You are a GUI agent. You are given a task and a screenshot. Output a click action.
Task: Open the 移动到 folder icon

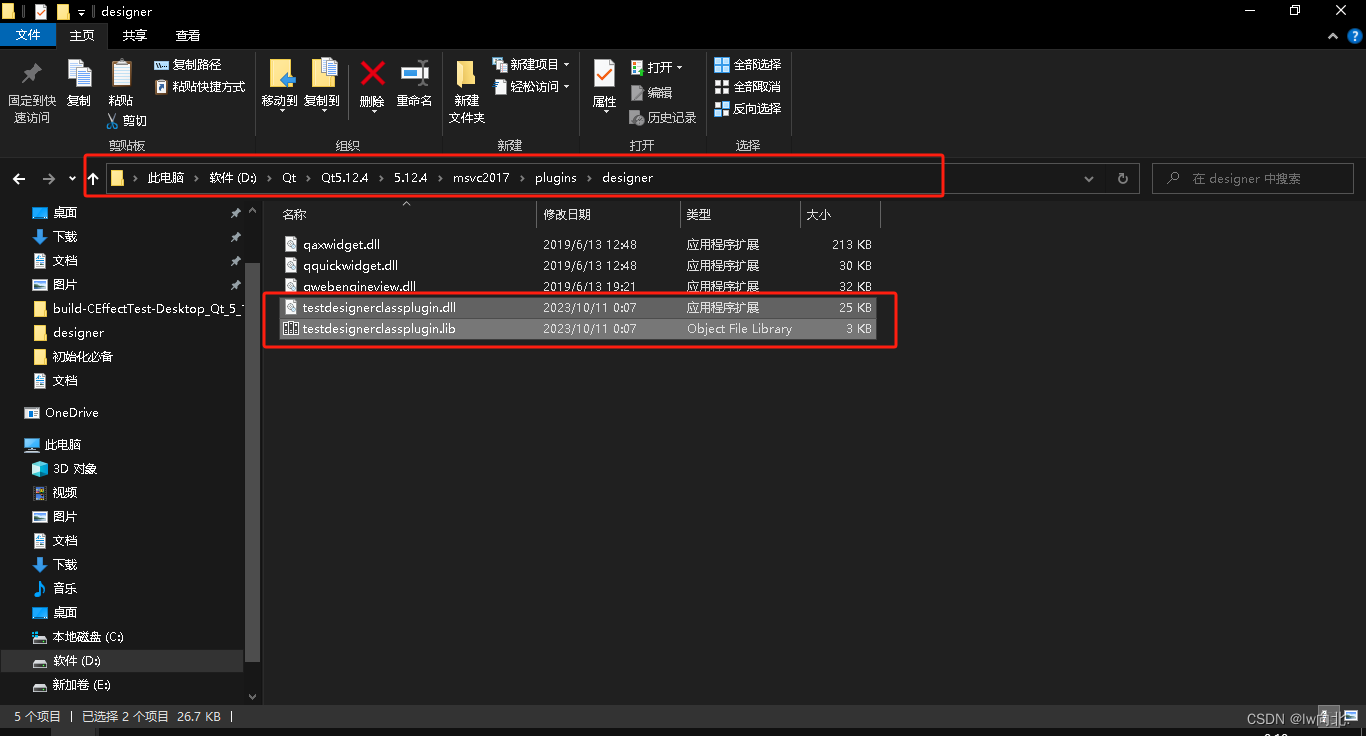pos(280,73)
